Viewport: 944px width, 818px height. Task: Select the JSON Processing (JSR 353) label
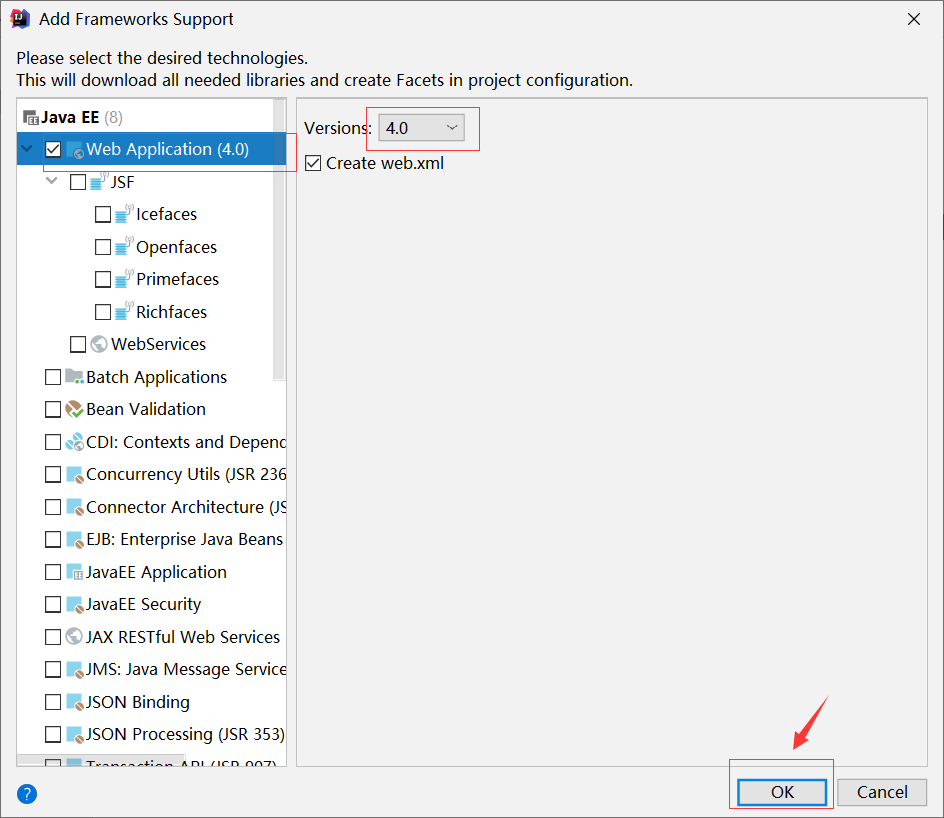[x=185, y=734]
